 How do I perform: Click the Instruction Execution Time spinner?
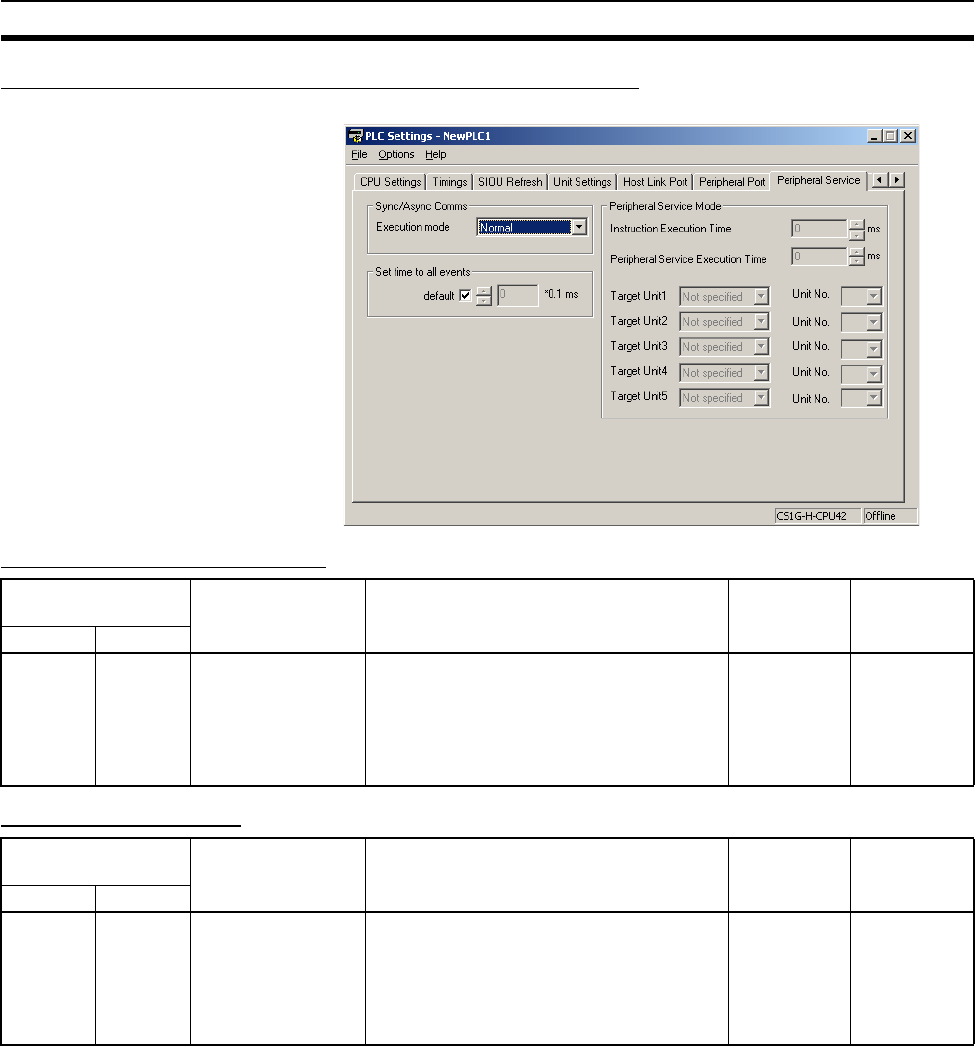pos(856,229)
